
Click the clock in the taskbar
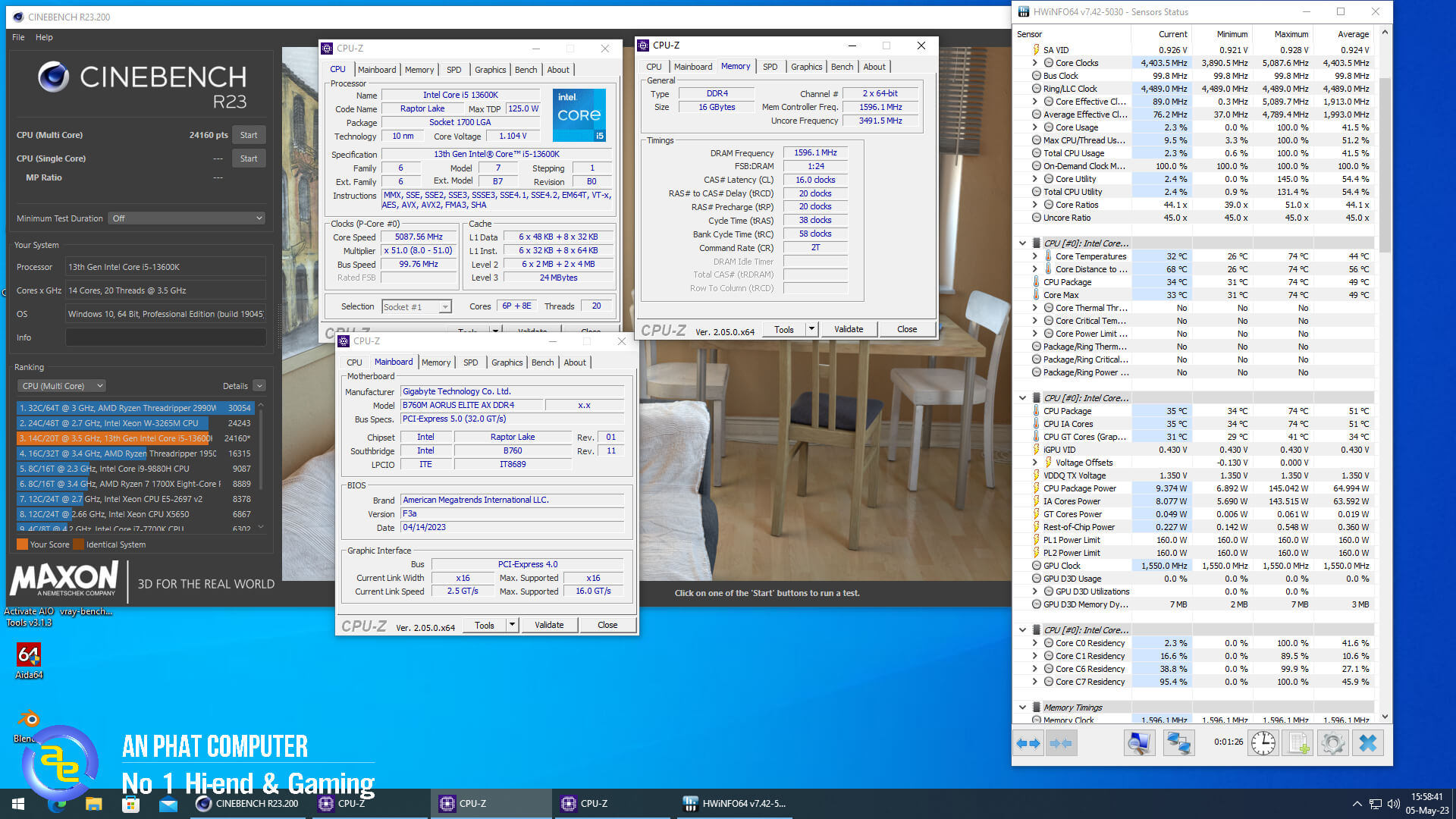click(1426, 804)
